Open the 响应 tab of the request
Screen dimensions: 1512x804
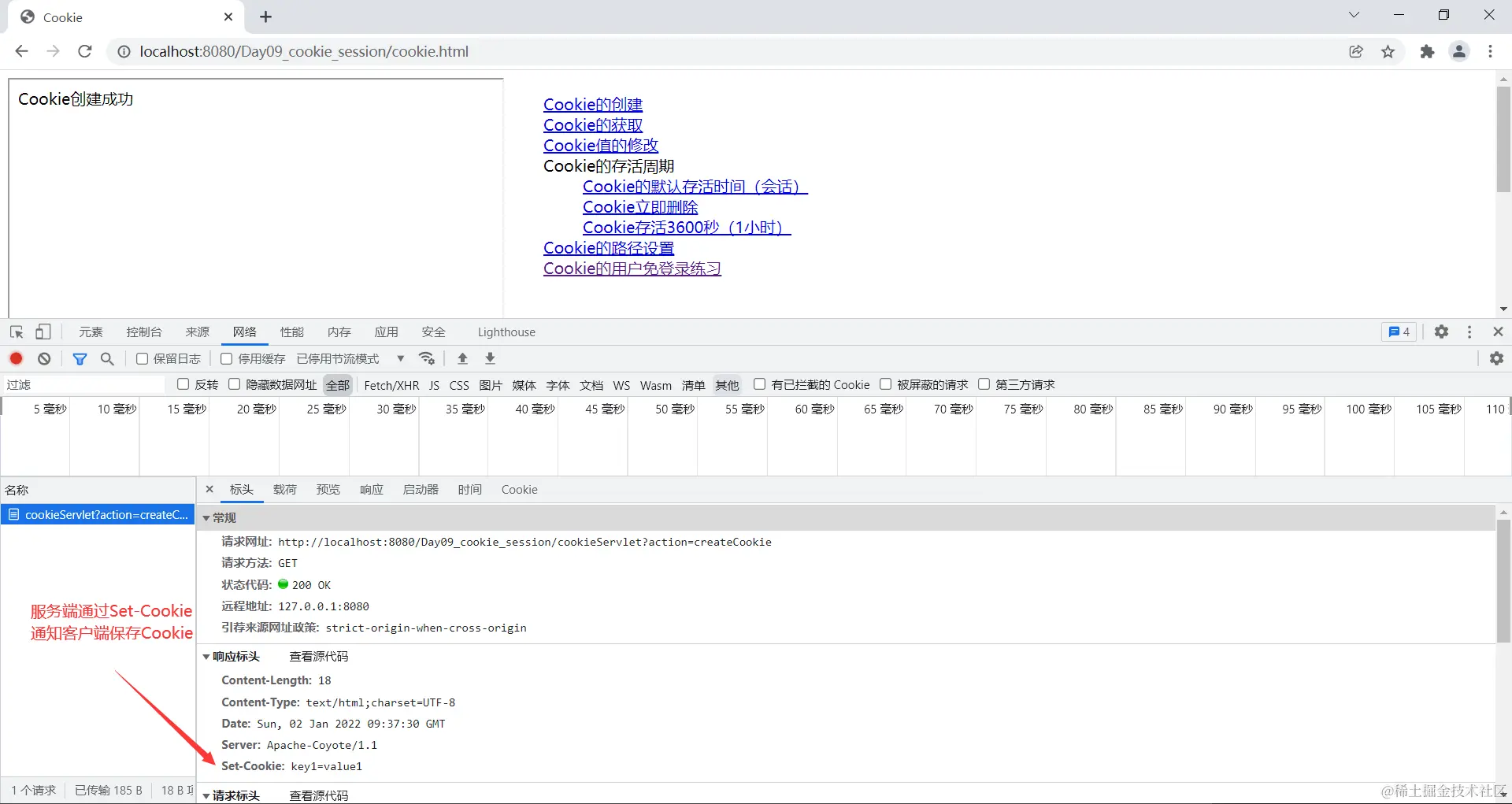[372, 490]
